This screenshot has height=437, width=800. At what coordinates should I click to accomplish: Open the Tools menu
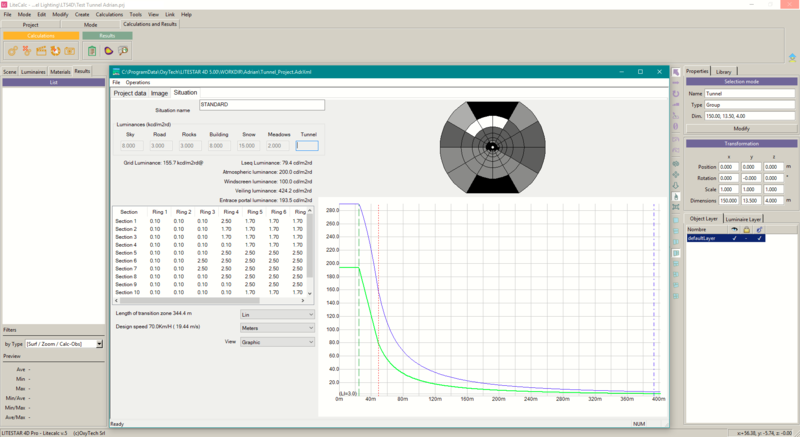[x=135, y=14]
